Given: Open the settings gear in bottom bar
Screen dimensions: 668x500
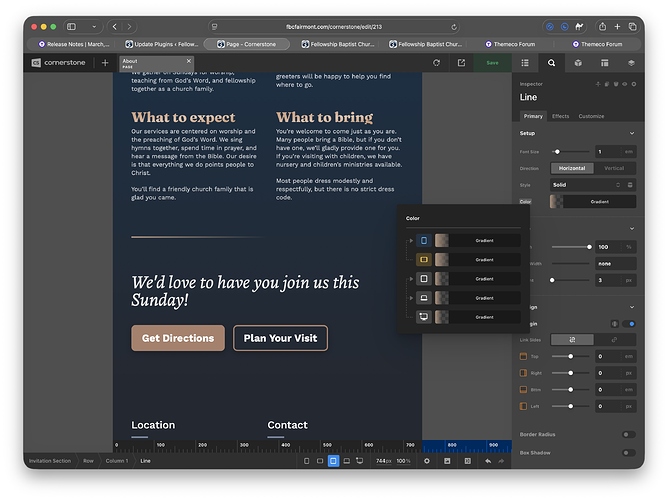Looking at the screenshot, I should [x=427, y=461].
